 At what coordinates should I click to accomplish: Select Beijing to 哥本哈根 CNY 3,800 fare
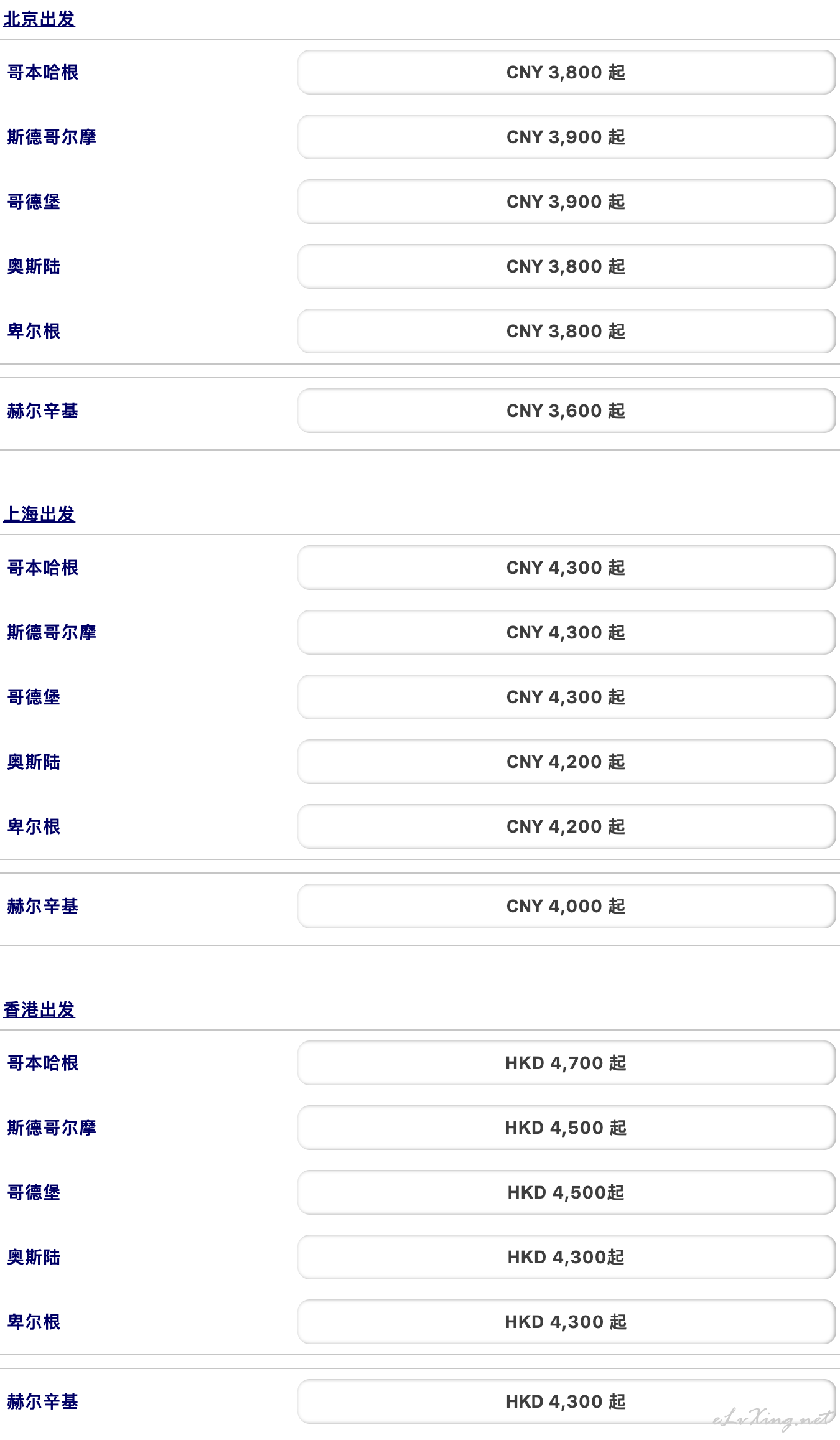click(x=566, y=72)
